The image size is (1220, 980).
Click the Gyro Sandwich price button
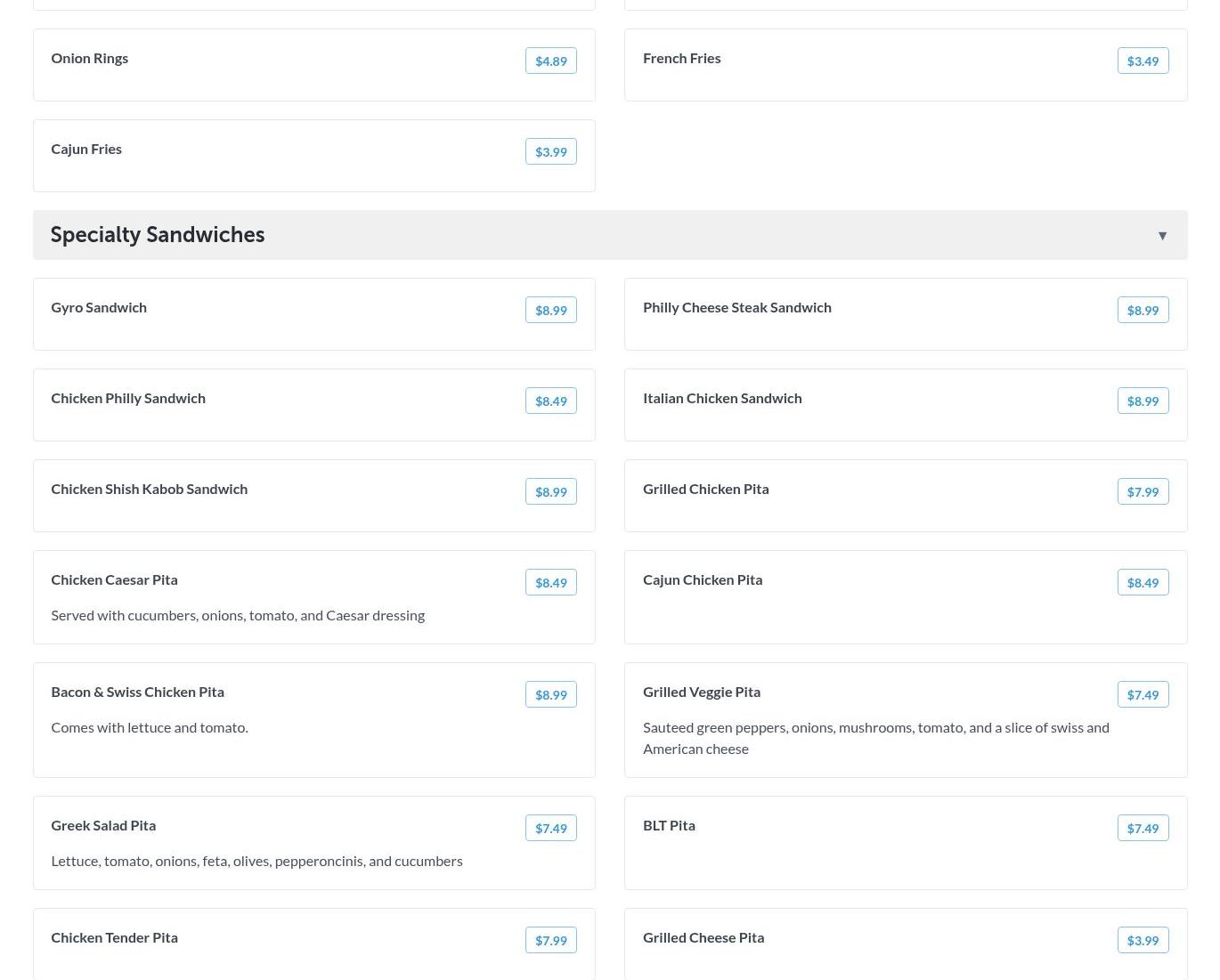coord(550,311)
